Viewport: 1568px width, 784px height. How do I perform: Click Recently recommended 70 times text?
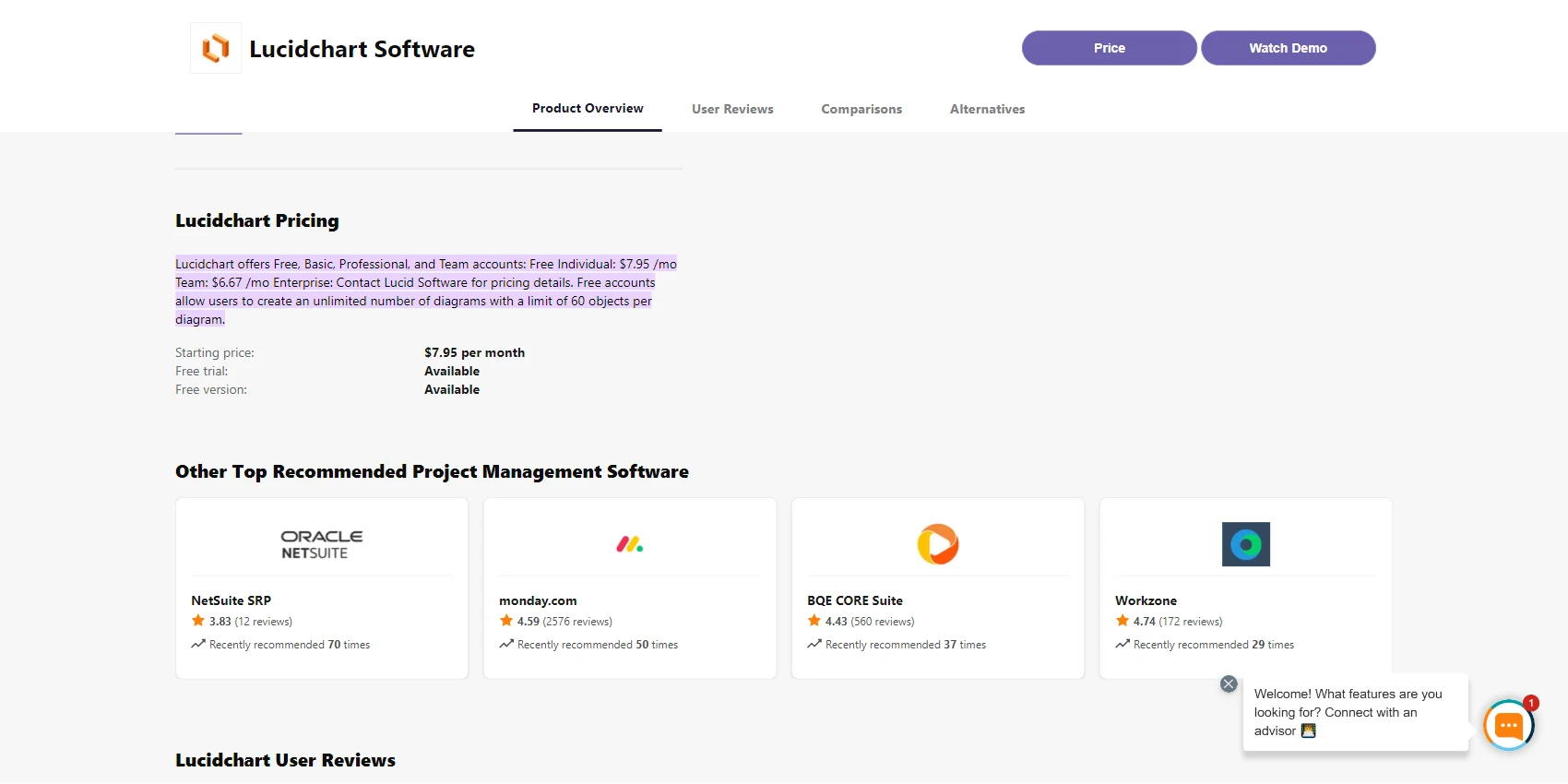click(290, 645)
